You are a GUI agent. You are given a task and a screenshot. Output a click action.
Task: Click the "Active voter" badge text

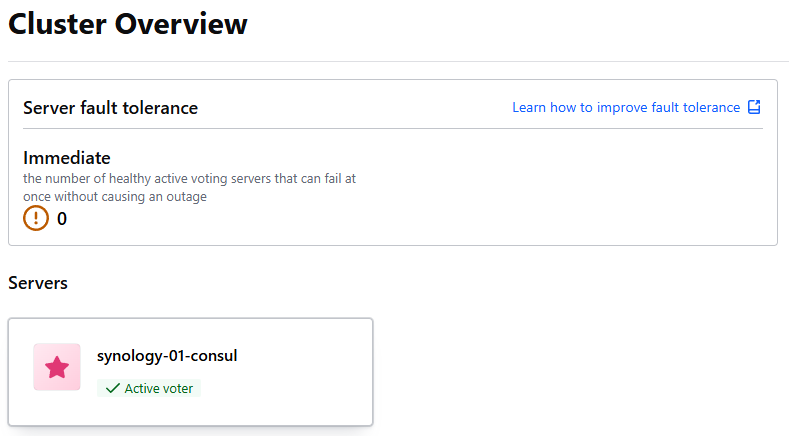click(158, 388)
